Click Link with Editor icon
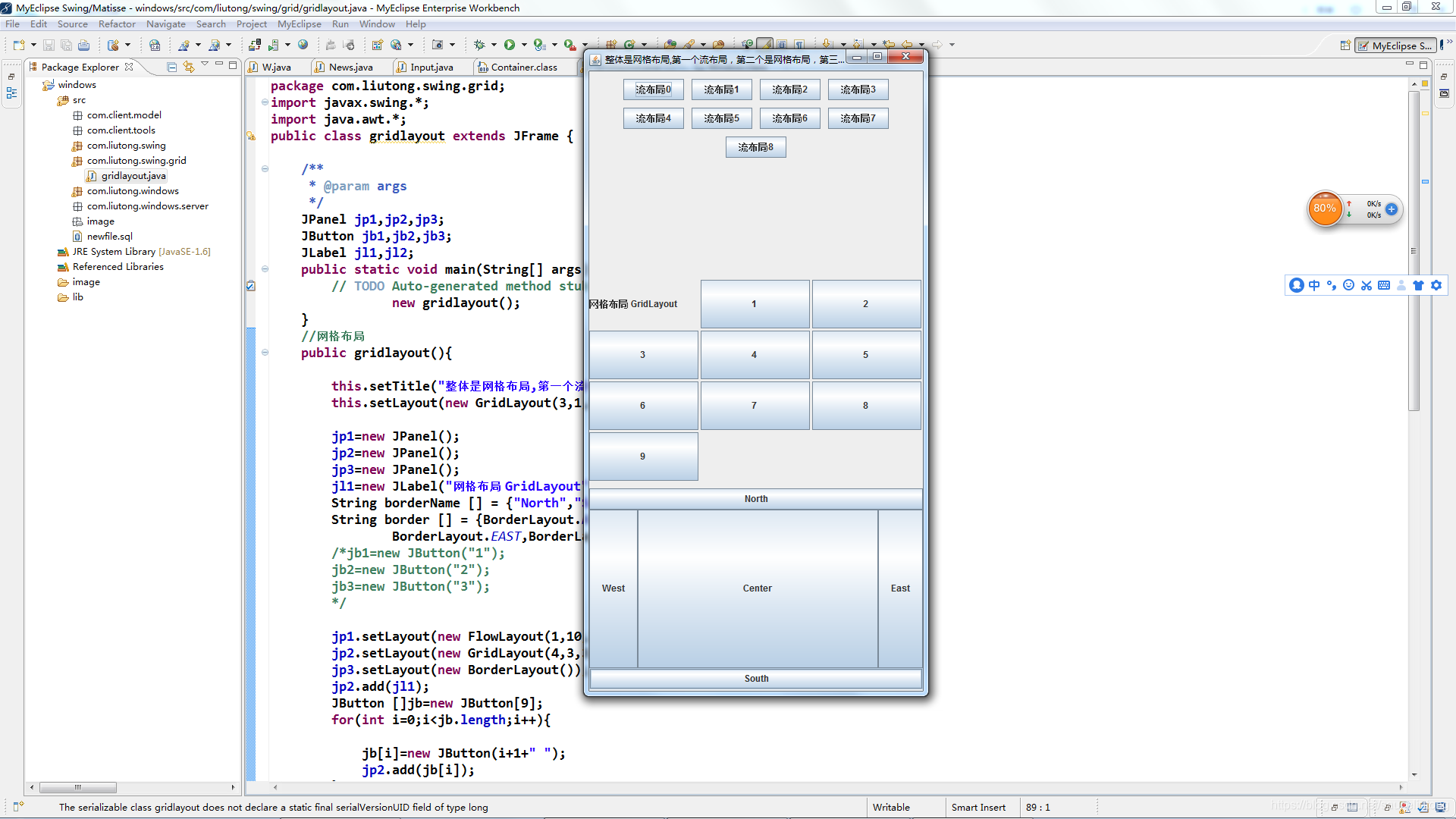Screen dimensions: 1456x819 (189, 67)
